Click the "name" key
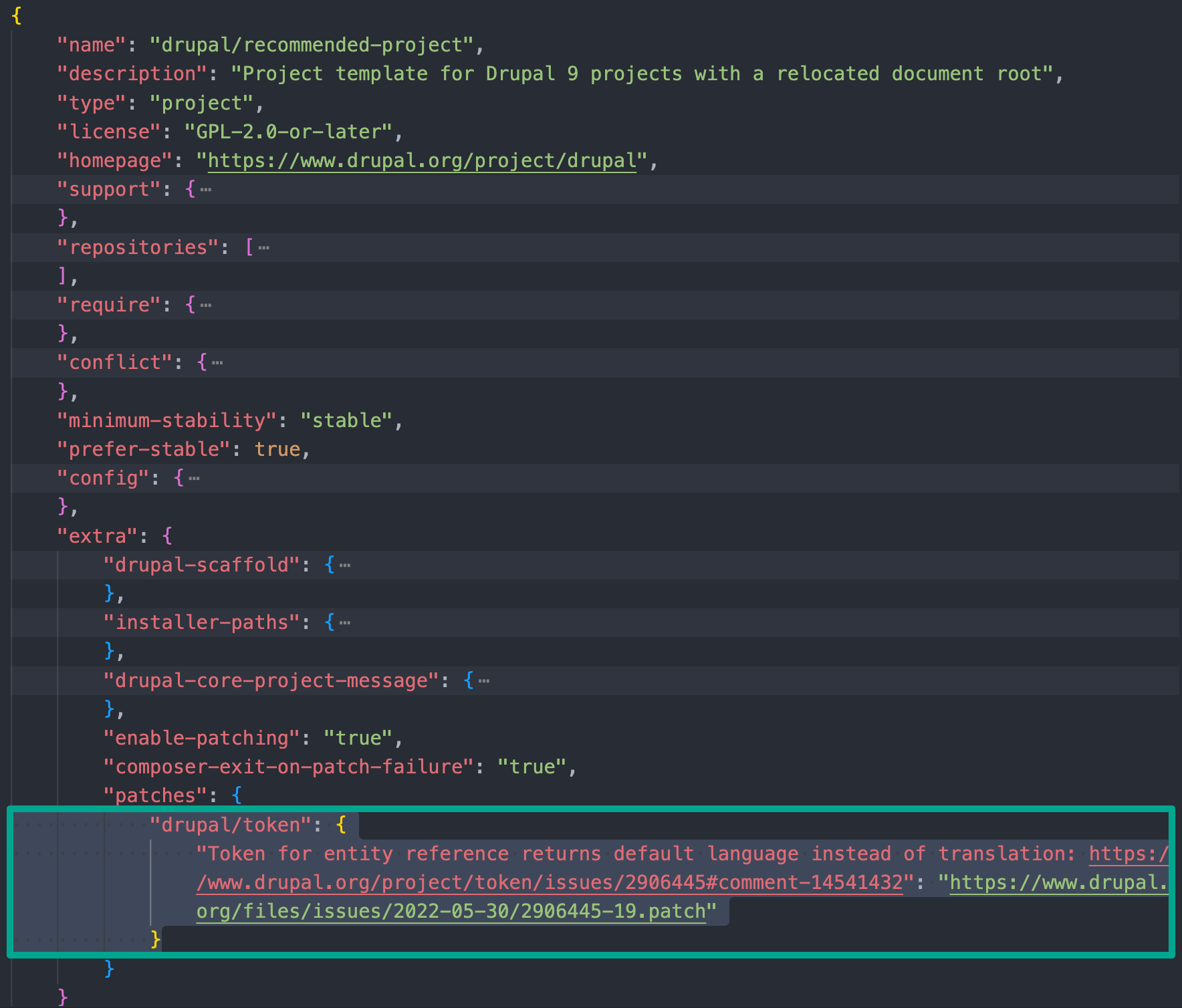This screenshot has height=1008, width=1182. tap(92, 45)
